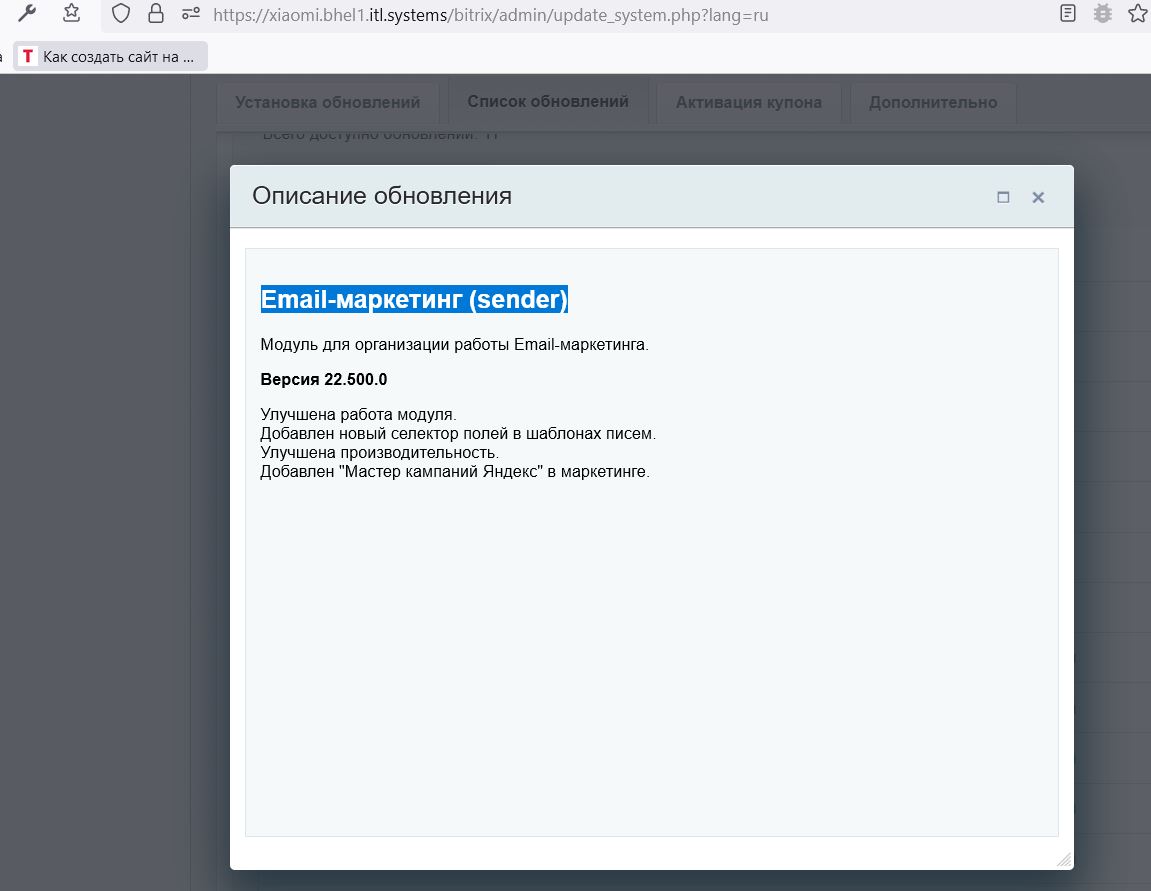Switch to 'Активация купона' tab
Image resolution: width=1151 pixels, height=891 pixels.
749,102
